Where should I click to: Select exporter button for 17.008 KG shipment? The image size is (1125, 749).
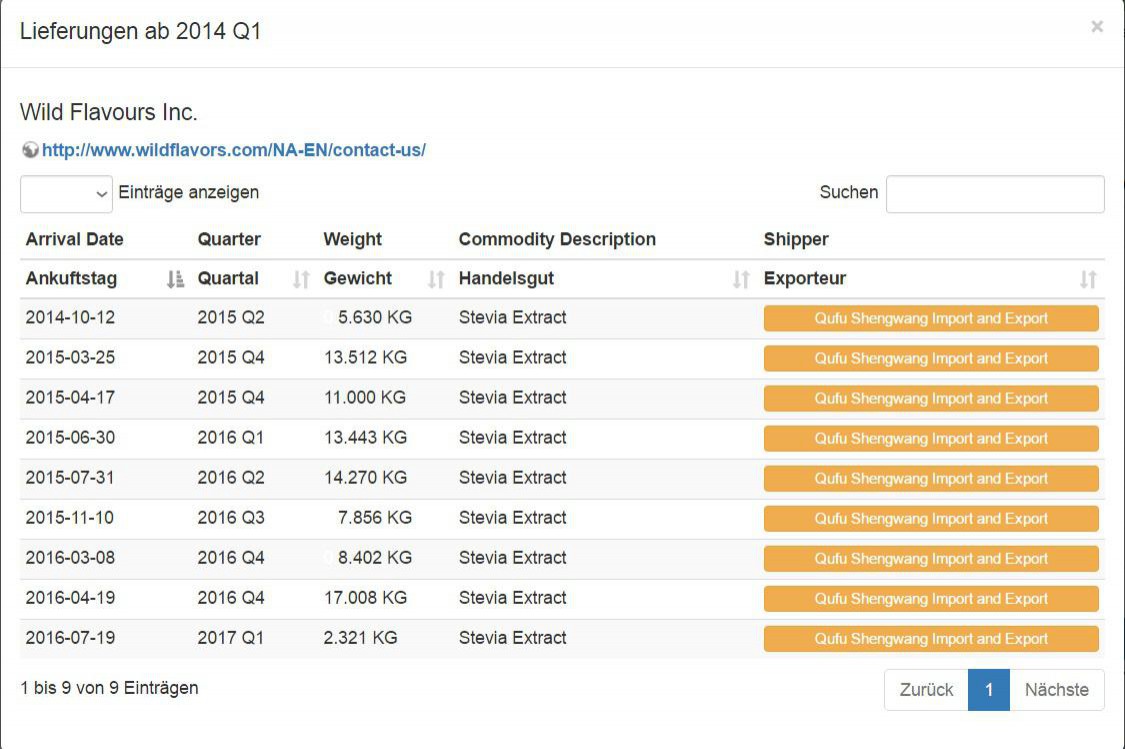931,599
